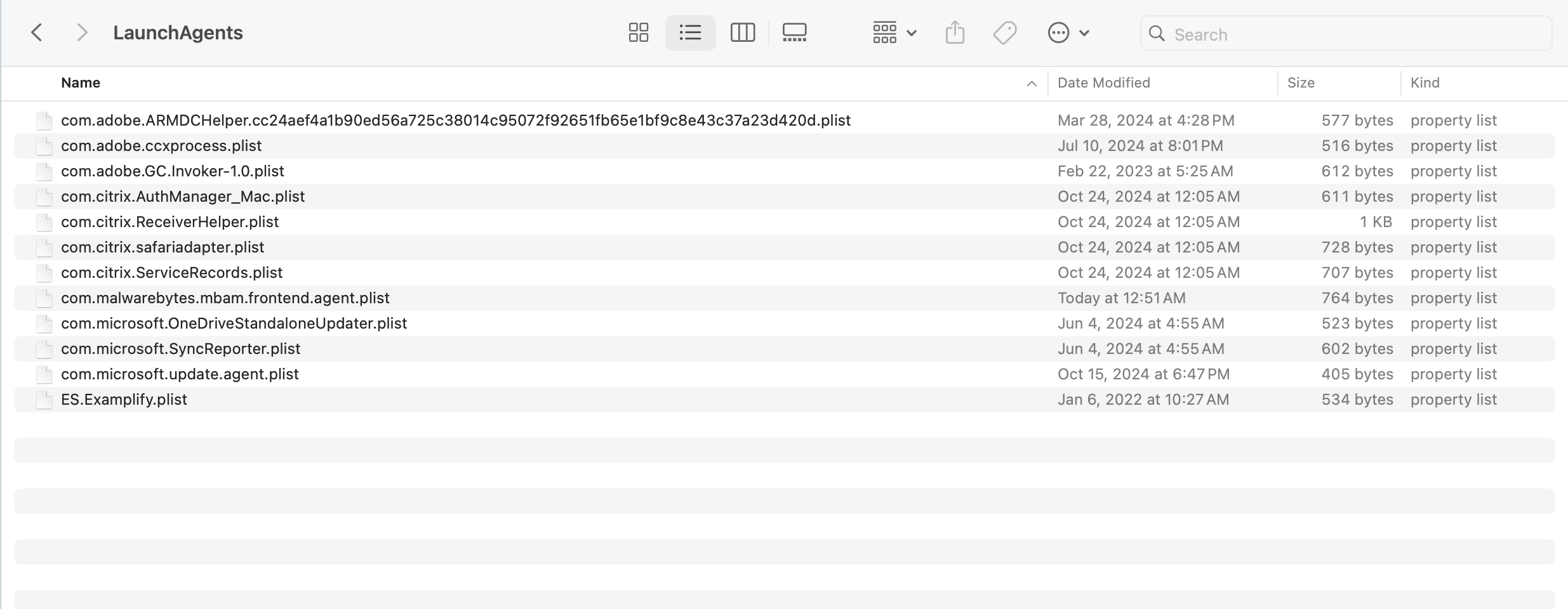Select com.citrix.ServiceRecords.plist file name
This screenshot has height=609, width=1568.
pyautogui.click(x=172, y=273)
